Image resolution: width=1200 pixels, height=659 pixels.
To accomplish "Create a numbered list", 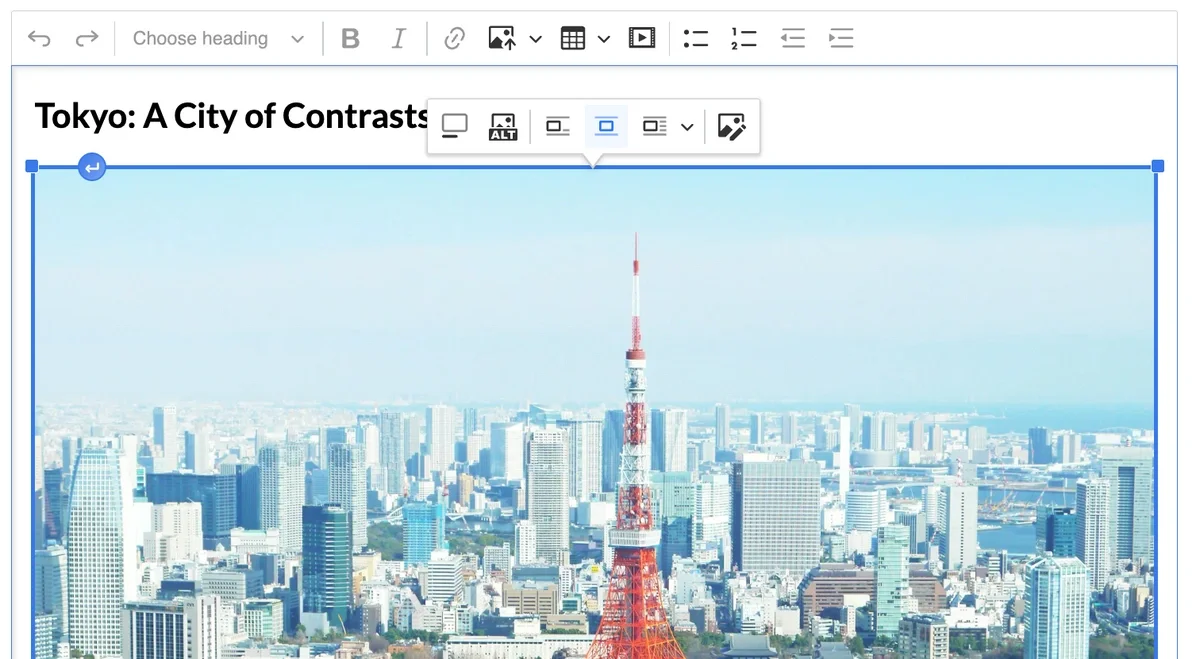I will [x=743, y=39].
